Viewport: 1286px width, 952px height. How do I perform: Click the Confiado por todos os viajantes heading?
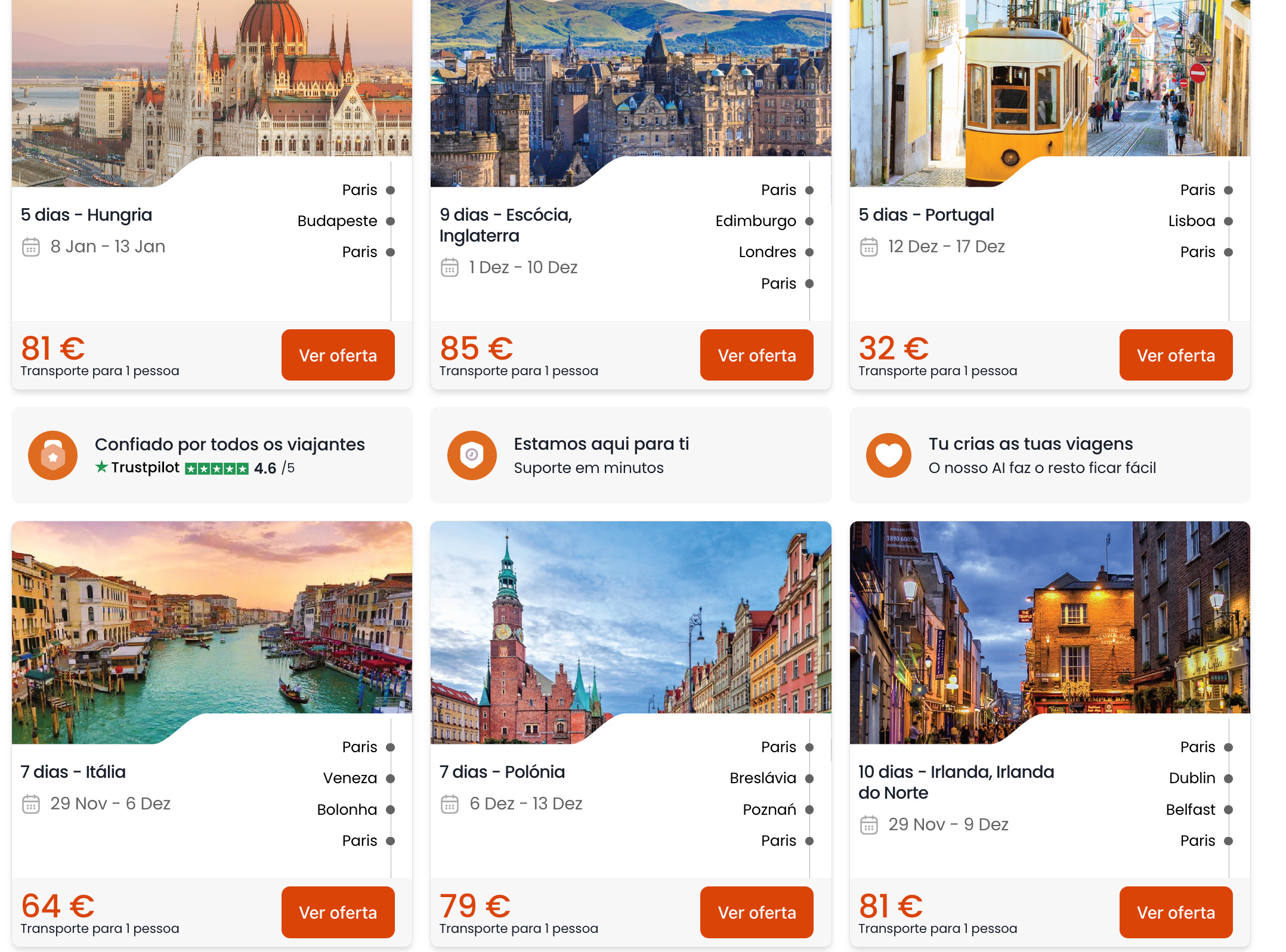230,444
